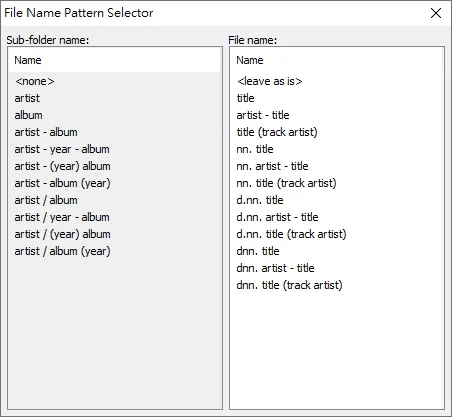Pick 'dnn. artist - title' file name pattern

pyautogui.click(x=275, y=268)
